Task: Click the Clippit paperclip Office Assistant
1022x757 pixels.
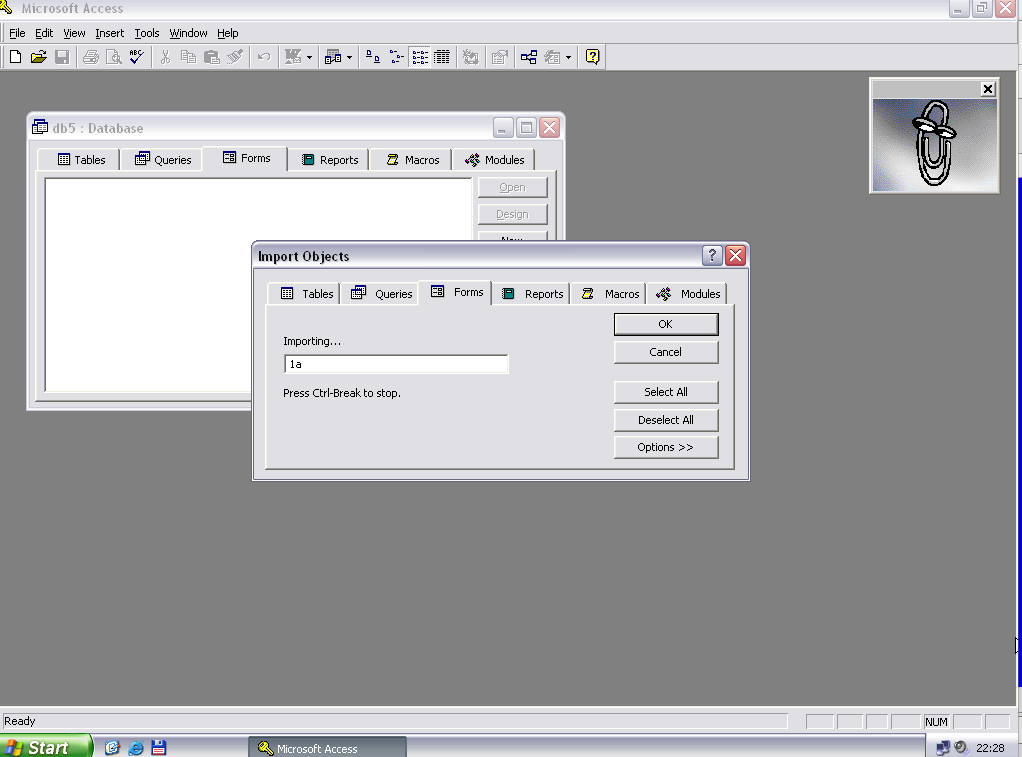Action: click(934, 145)
